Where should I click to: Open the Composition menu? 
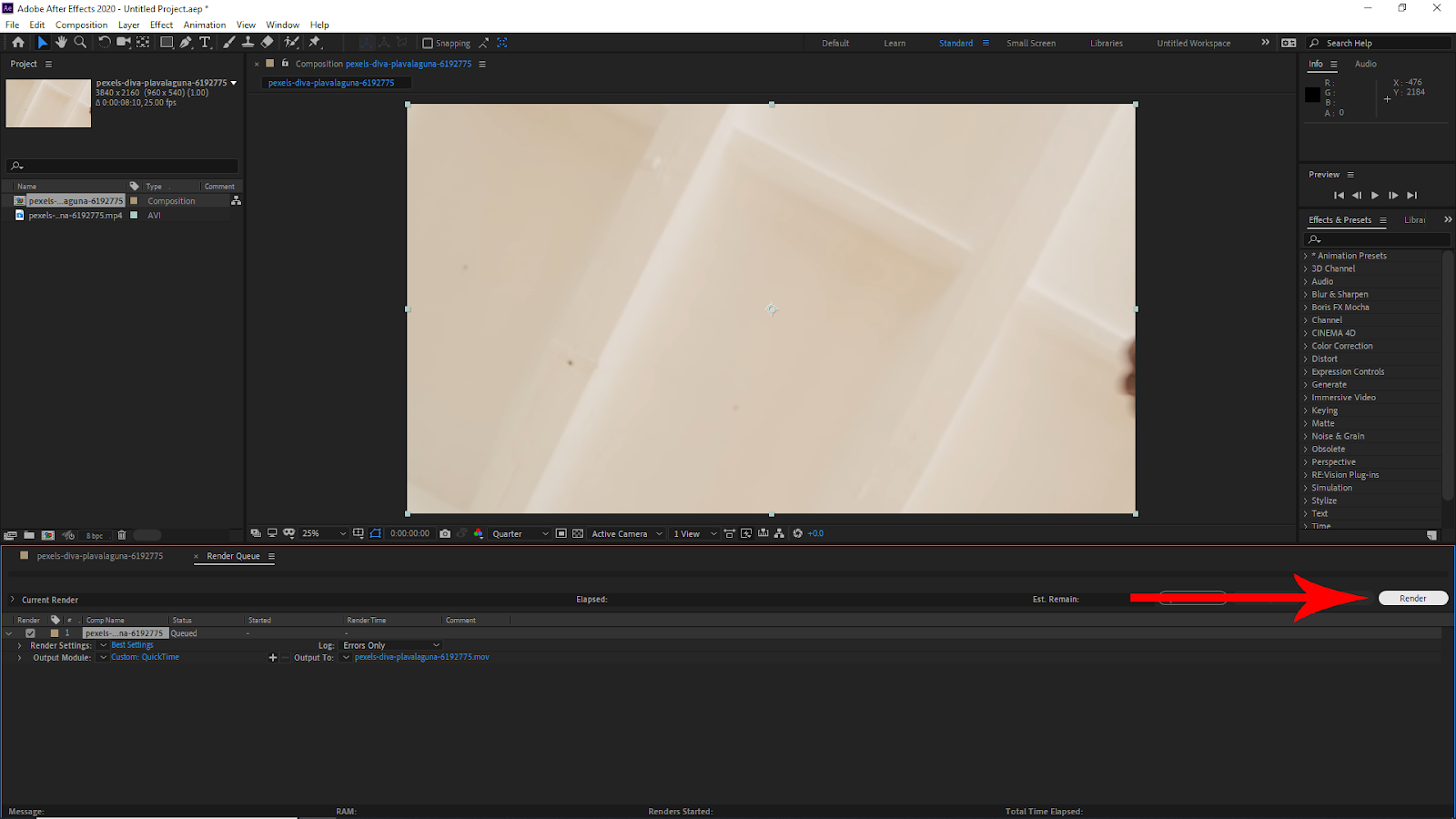tap(81, 25)
